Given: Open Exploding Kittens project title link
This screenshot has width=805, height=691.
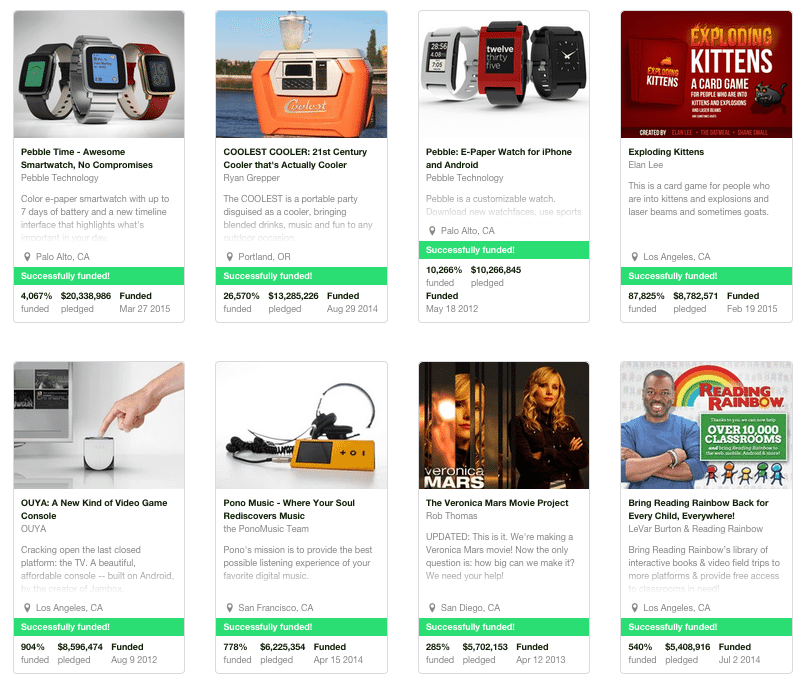Looking at the screenshot, I should 666,152.
